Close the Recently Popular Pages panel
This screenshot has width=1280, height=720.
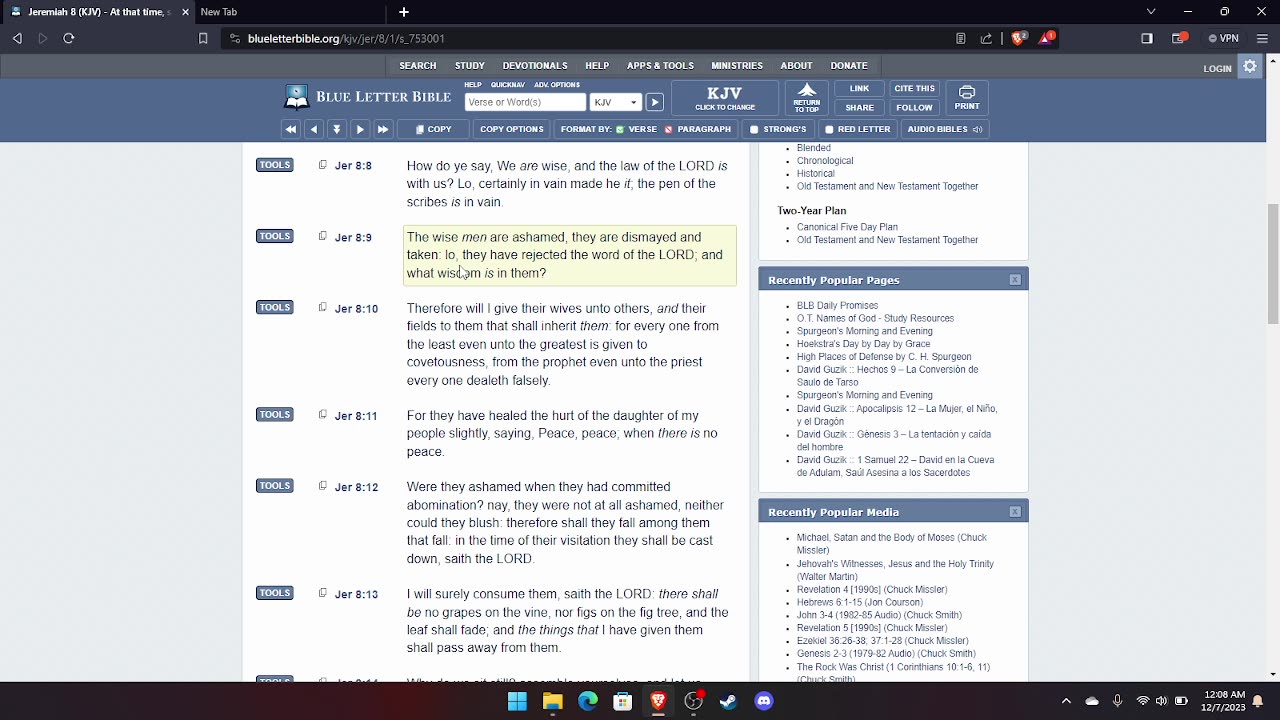pos(1015,280)
